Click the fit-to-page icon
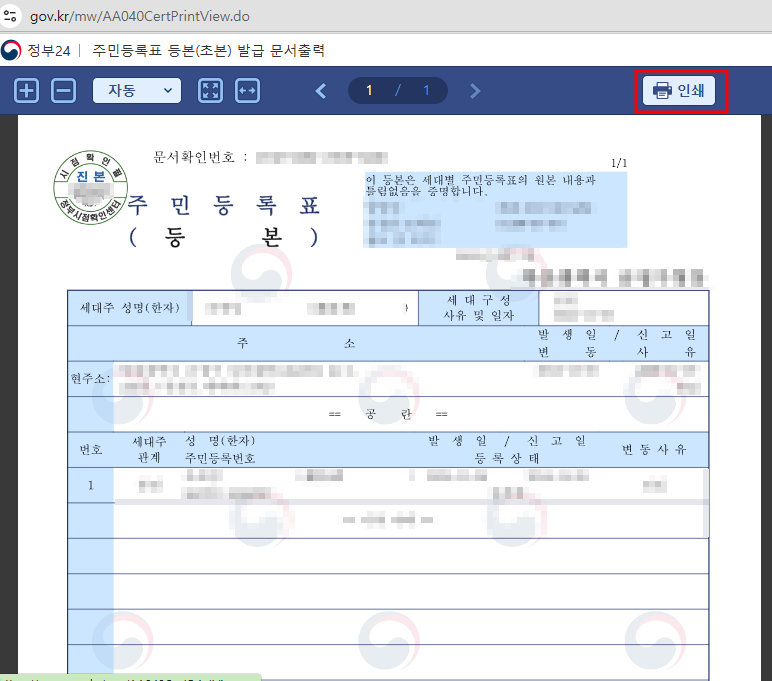The width and height of the screenshot is (772, 681). pos(210,91)
